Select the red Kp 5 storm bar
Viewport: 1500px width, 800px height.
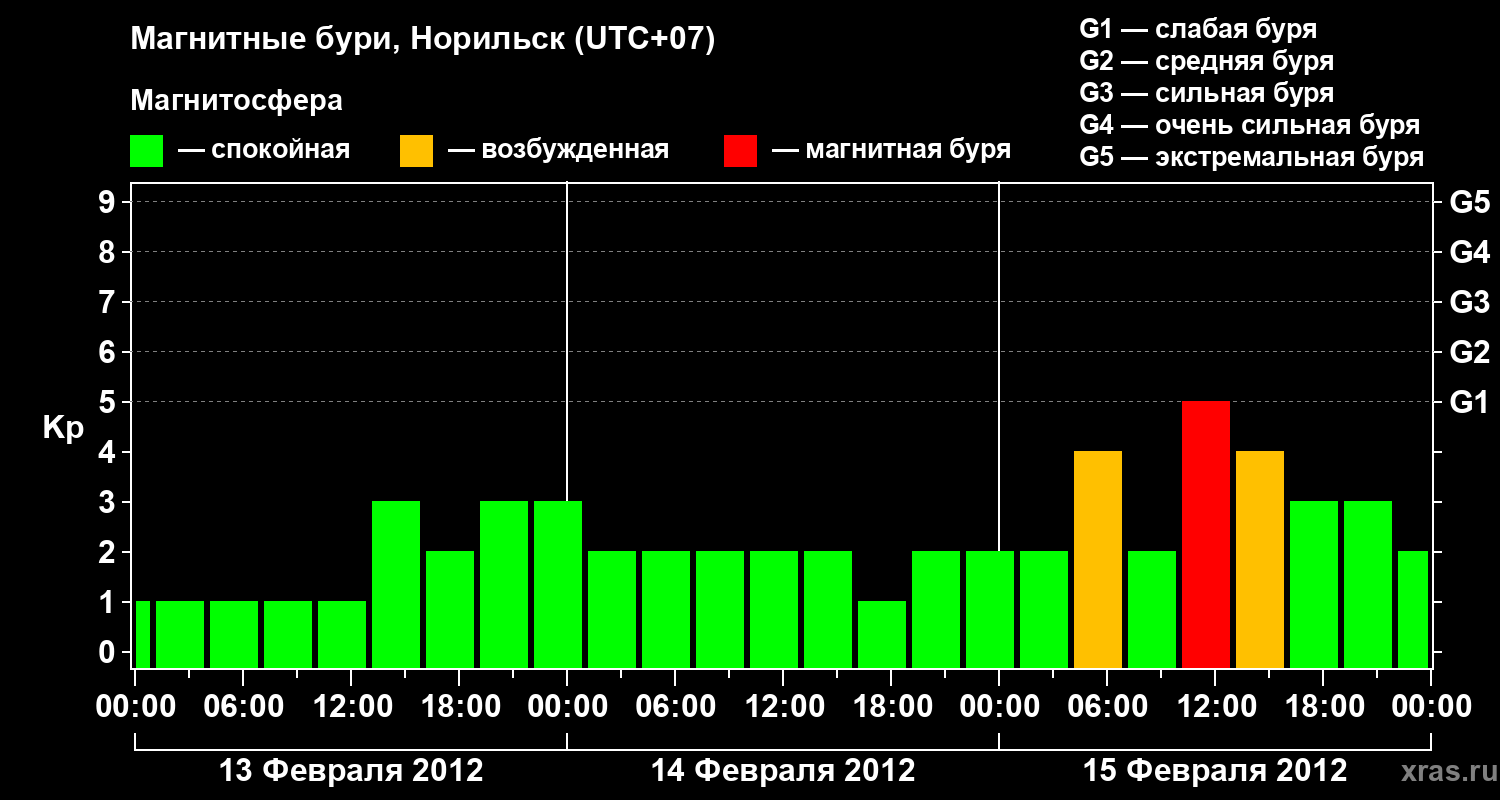1206,534
